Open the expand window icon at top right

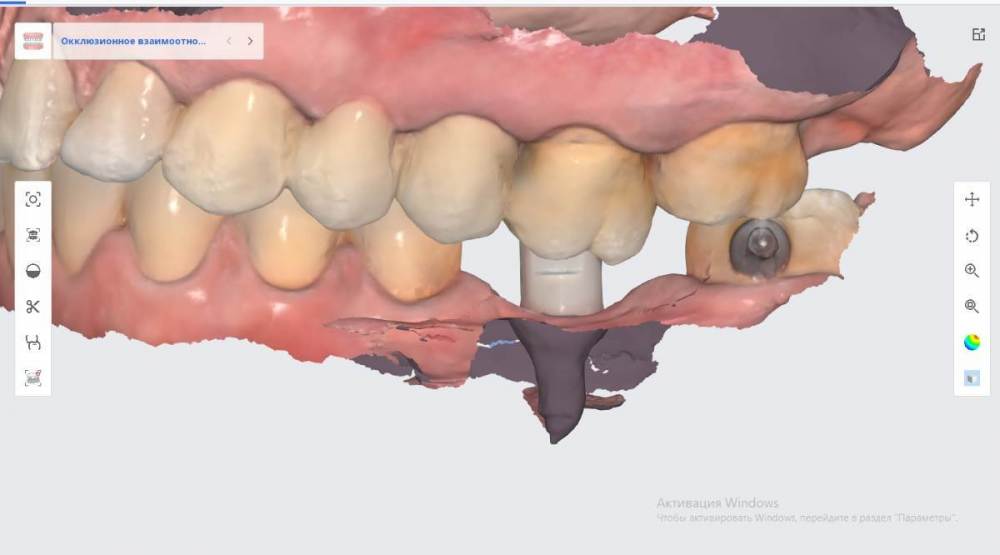pos(978,34)
